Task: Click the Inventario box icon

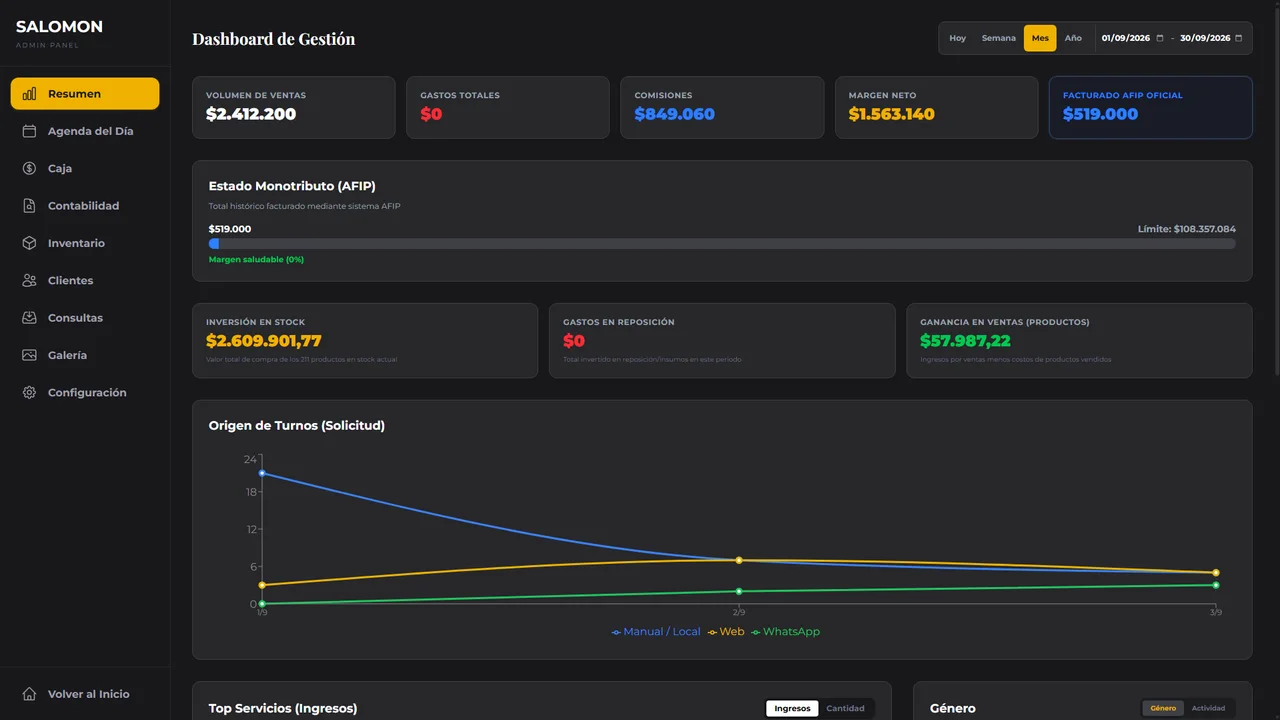Action: (x=29, y=243)
